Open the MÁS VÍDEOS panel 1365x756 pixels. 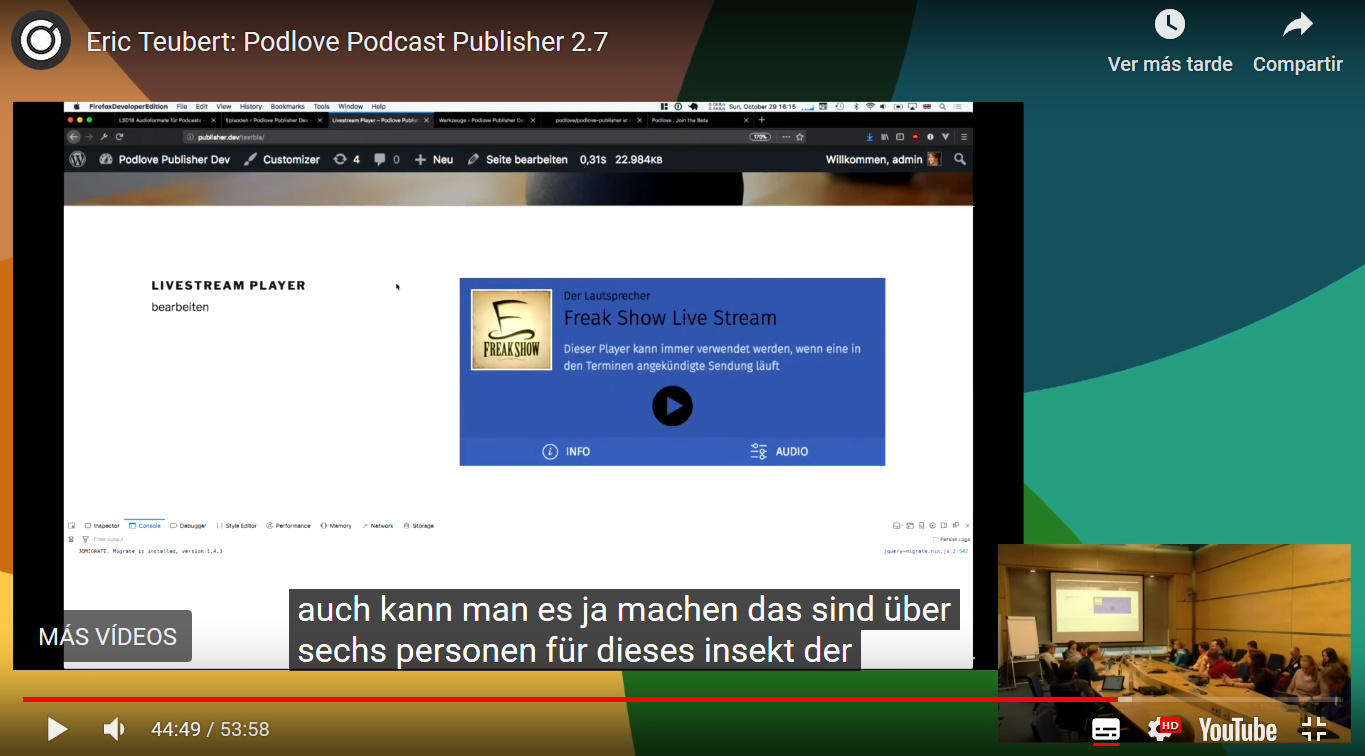point(108,636)
